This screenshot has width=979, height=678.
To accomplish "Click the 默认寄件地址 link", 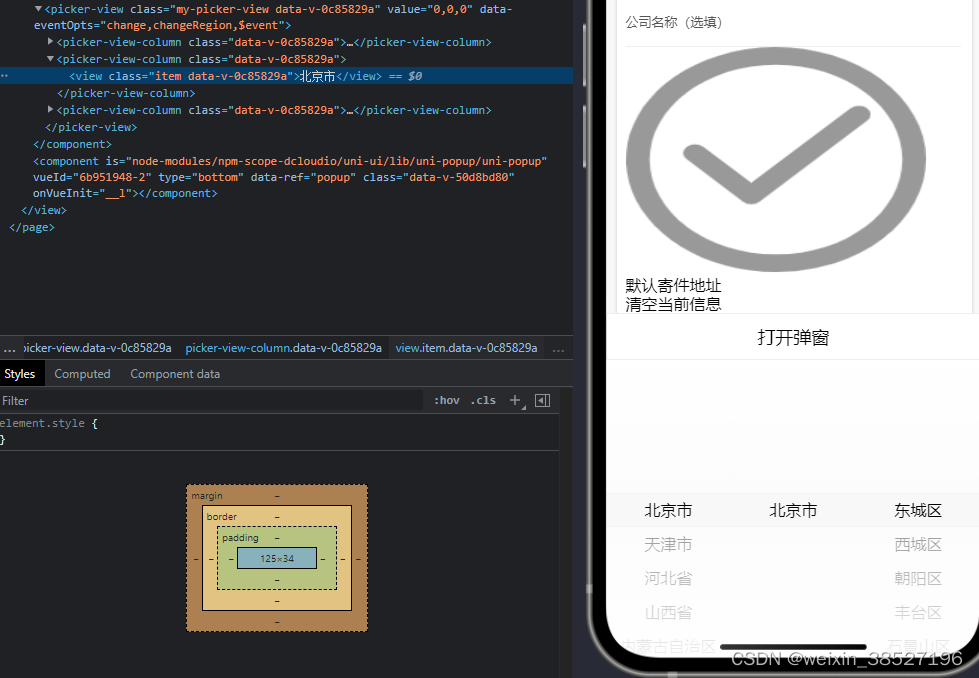I will 673,285.
